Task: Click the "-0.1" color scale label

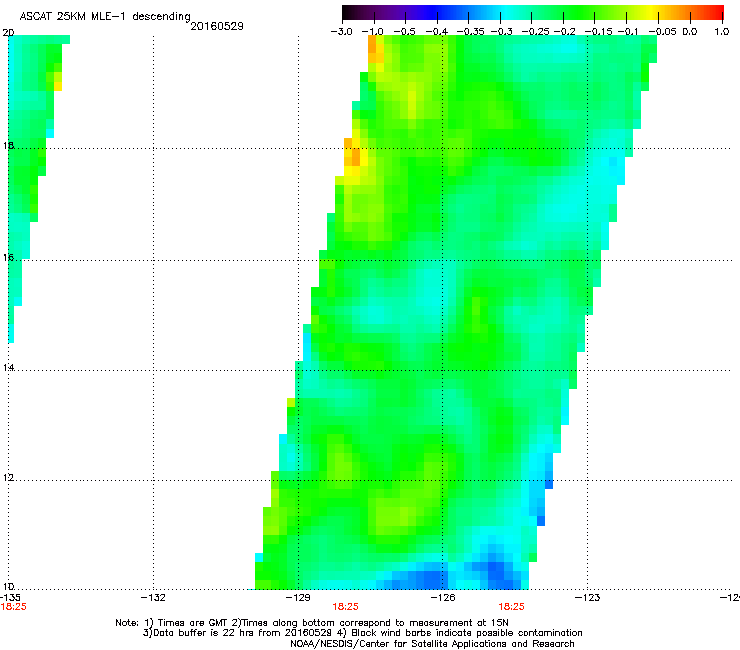Action: click(629, 32)
